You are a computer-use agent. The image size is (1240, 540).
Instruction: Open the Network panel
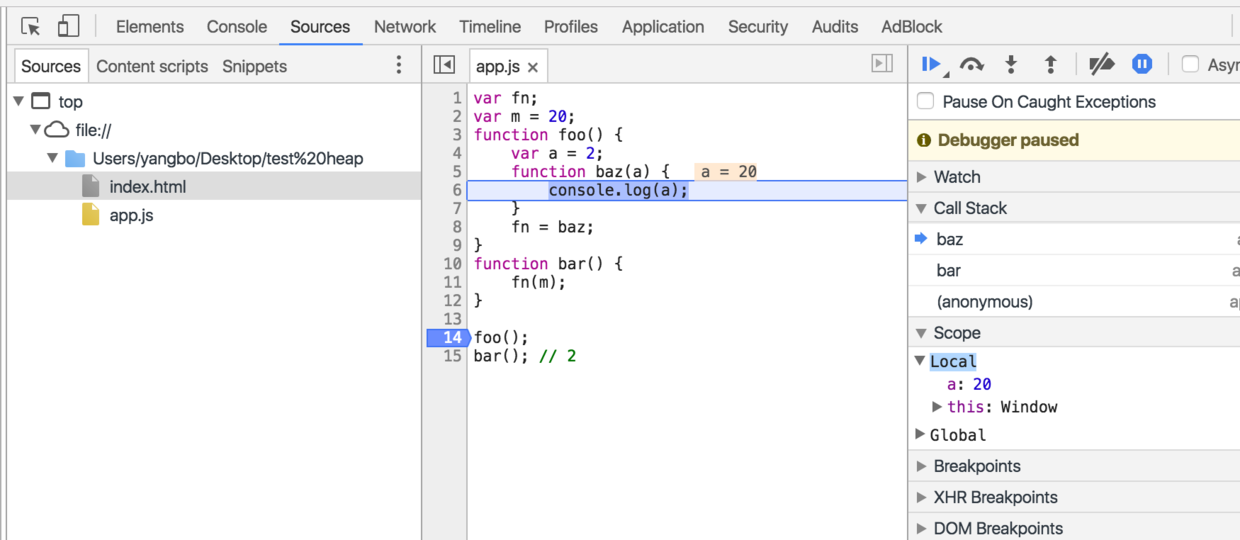[x=405, y=27]
